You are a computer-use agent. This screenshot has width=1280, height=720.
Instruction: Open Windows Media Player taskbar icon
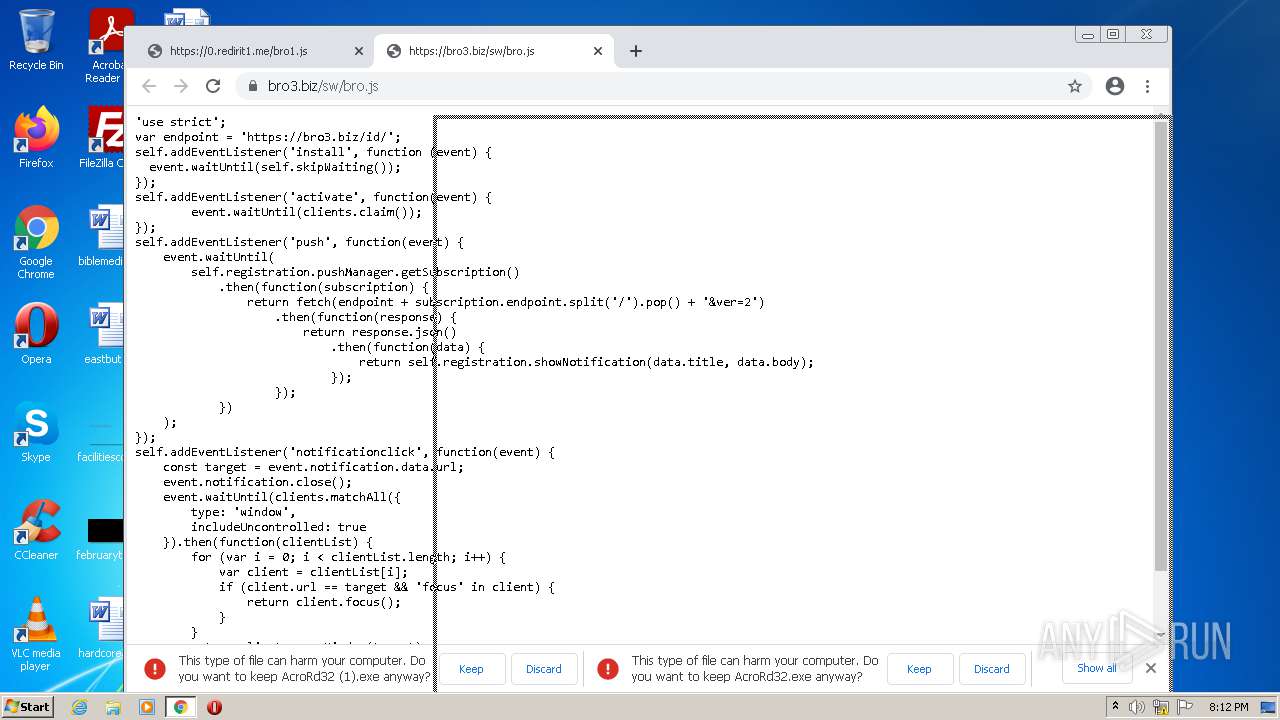(147, 707)
